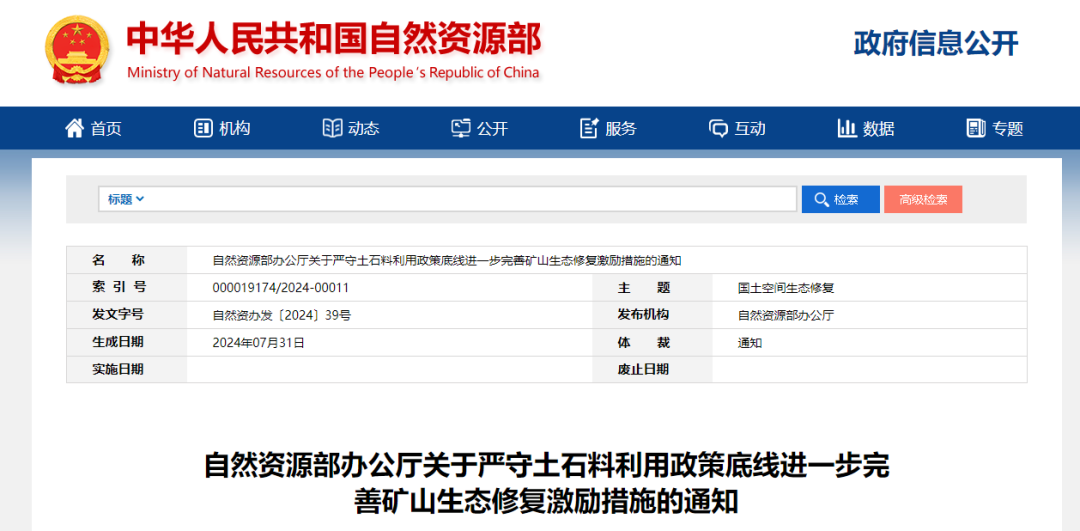Click the magnifier icon in 检索 button
This screenshot has width=1080, height=531.
tap(821, 200)
